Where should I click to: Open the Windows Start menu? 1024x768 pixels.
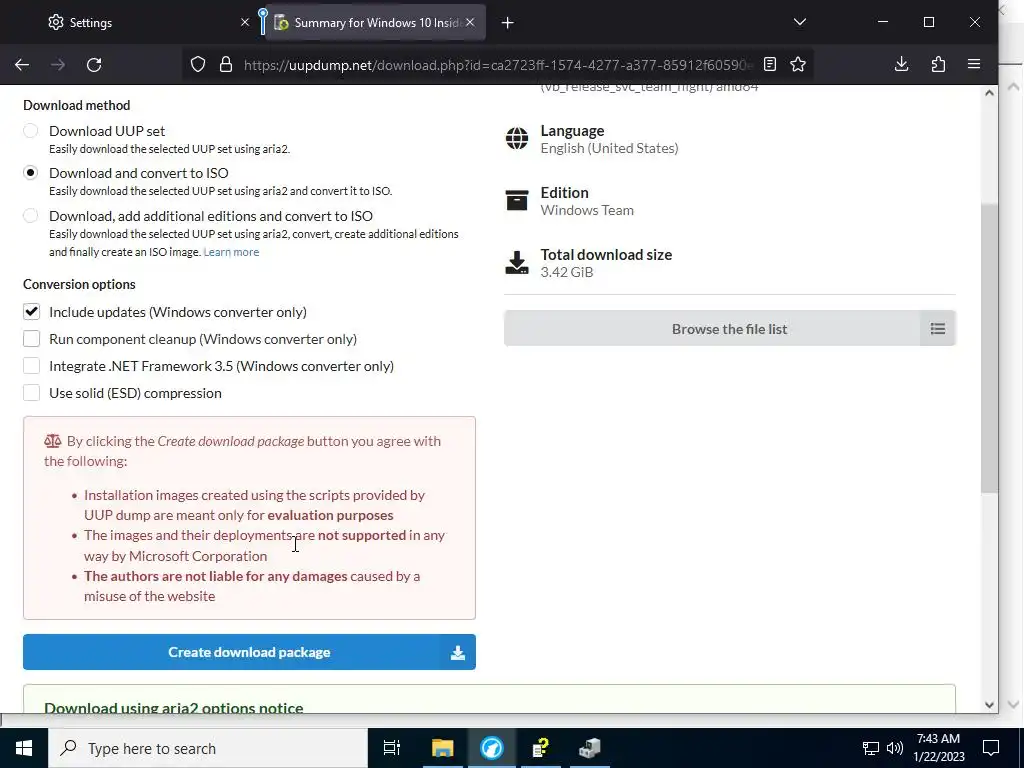[x=24, y=748]
